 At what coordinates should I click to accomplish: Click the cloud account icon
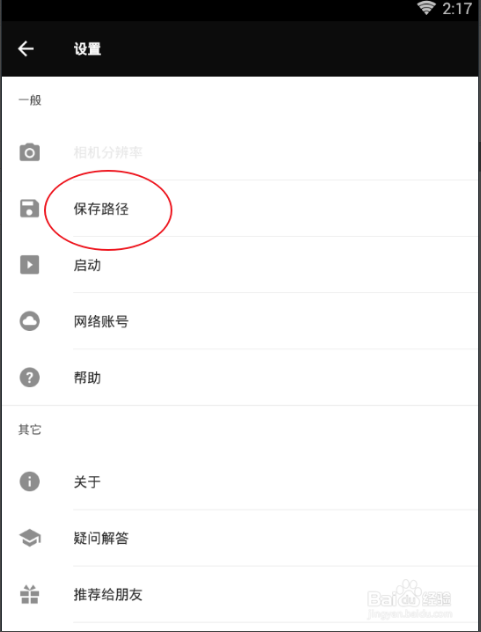click(29, 321)
